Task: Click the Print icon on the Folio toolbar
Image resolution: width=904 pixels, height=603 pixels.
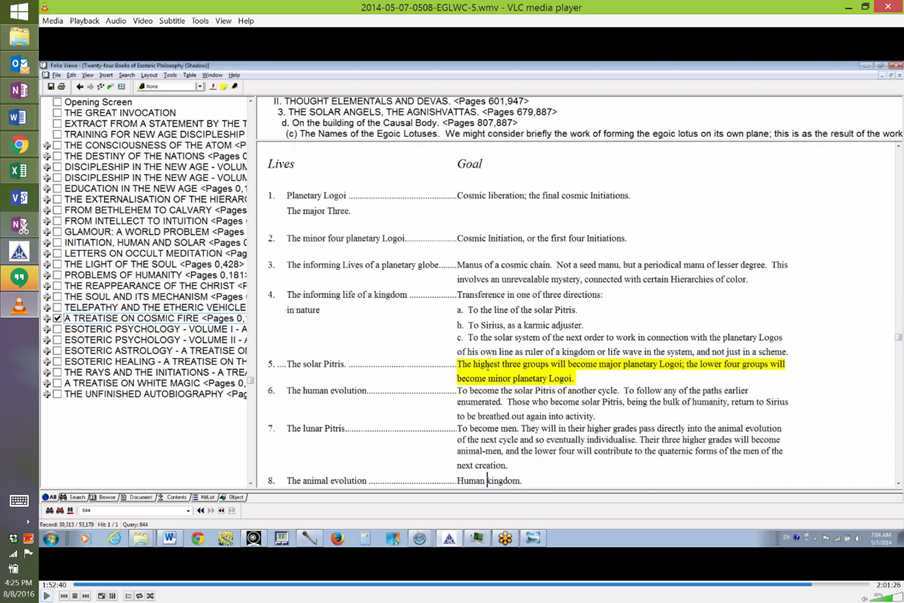Action: tap(61, 87)
